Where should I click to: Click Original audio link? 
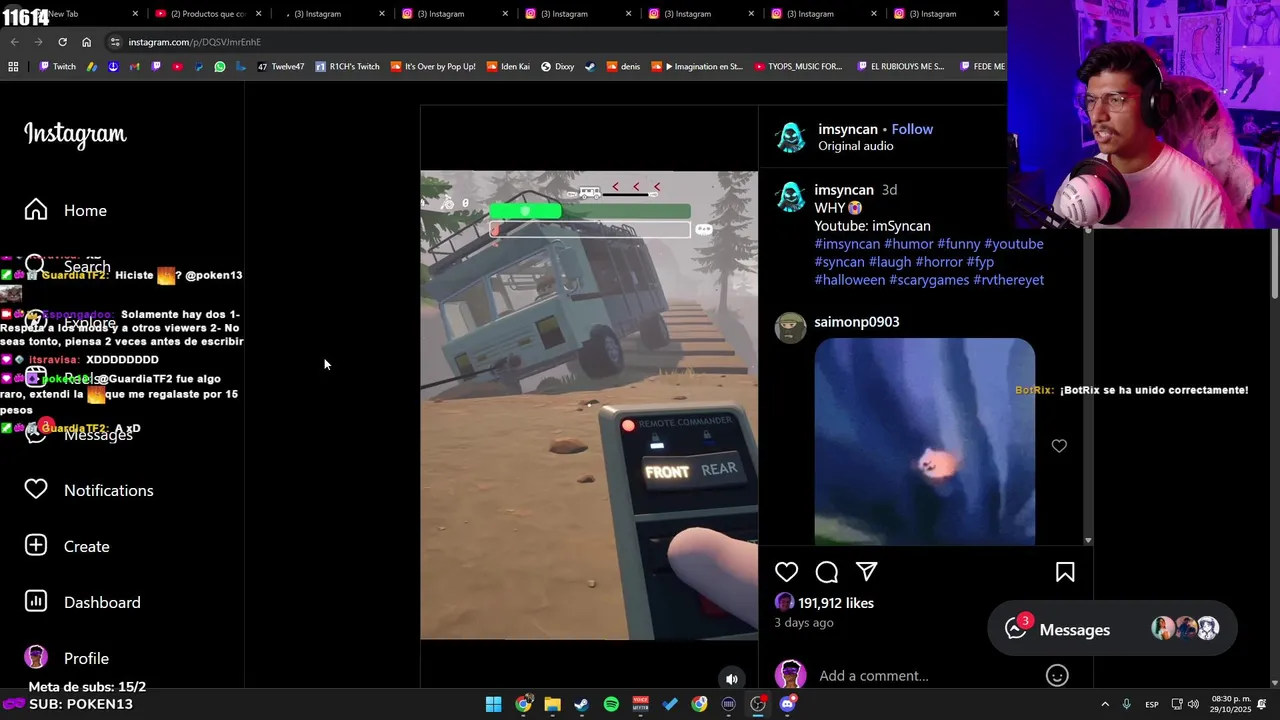856,146
